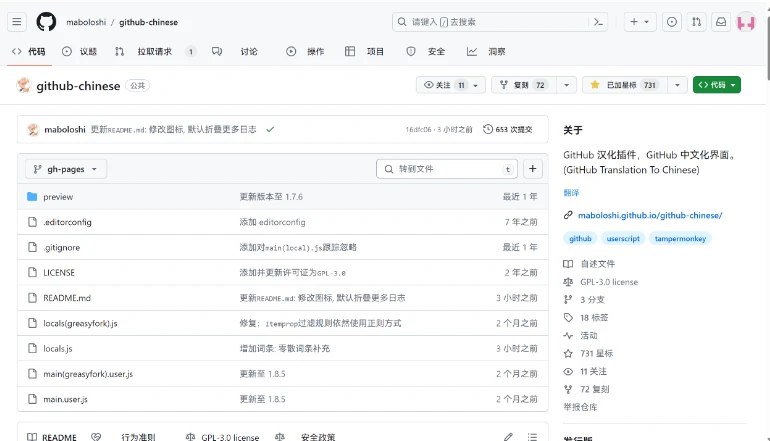Screen dimensions: 770x441
Task: Click file icon for .editorconfig row
Action: 32,221
